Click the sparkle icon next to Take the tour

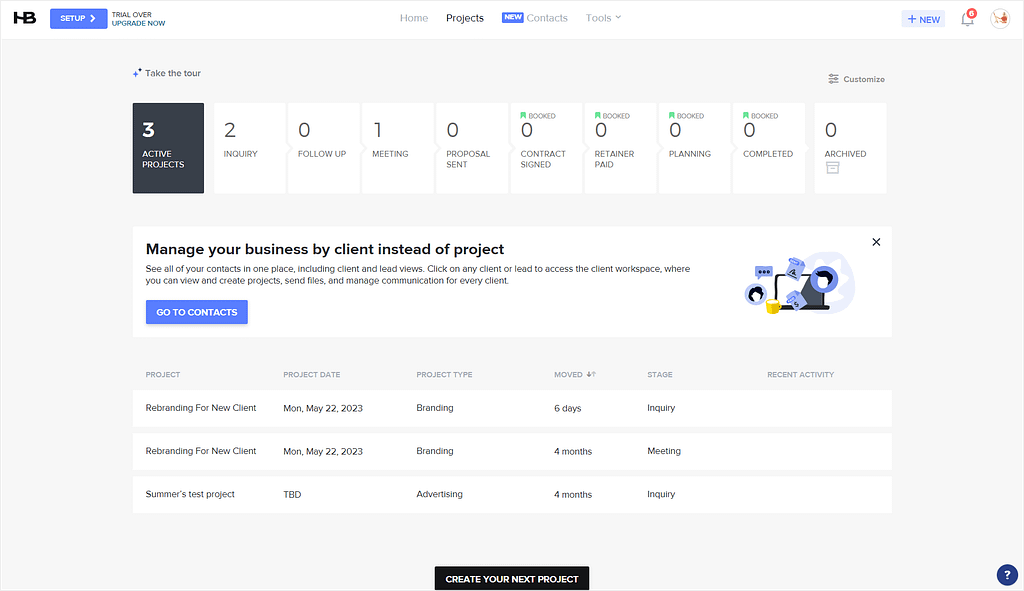point(136,71)
